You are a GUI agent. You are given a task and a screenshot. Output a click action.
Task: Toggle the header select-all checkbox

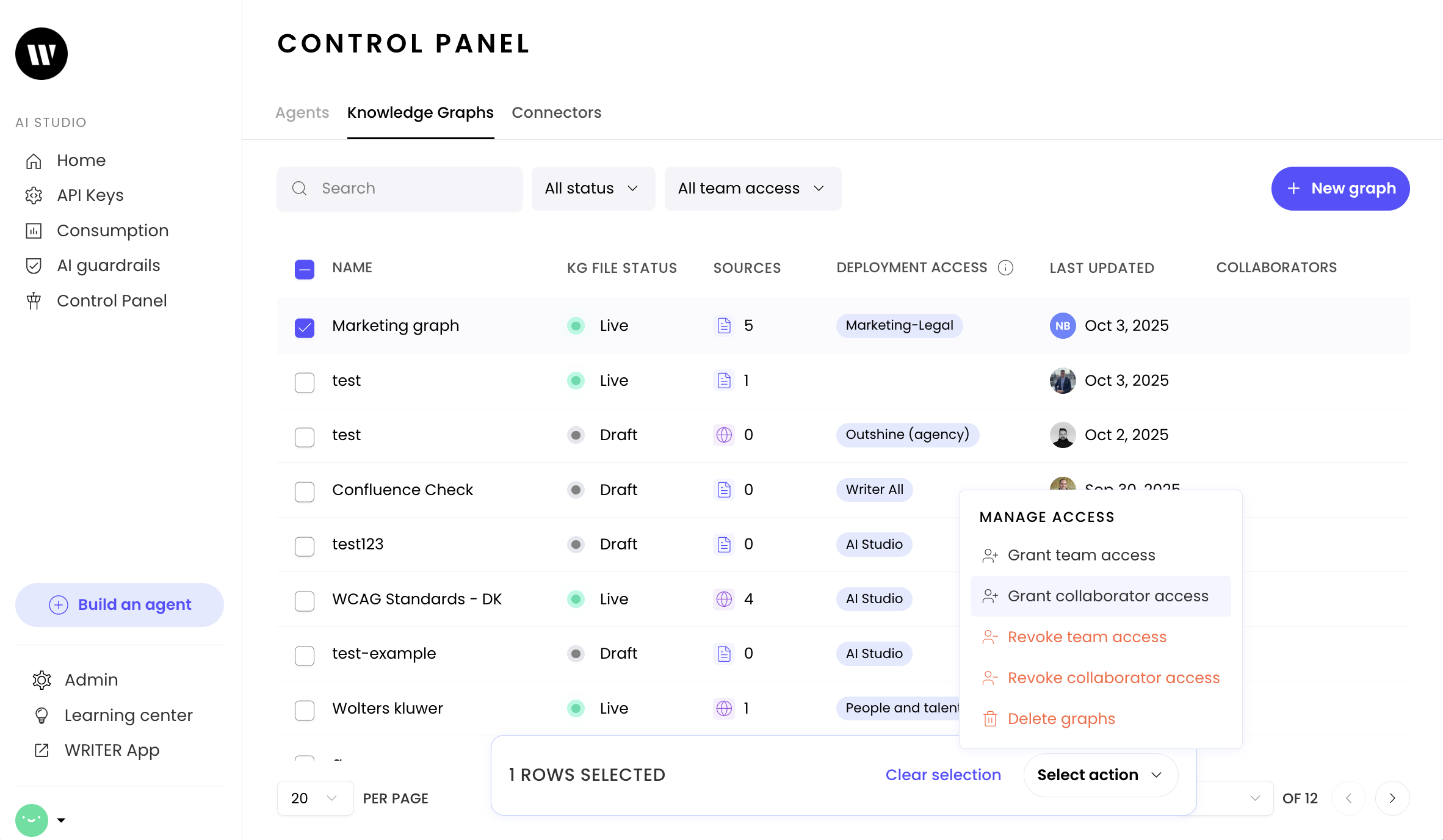coord(305,269)
